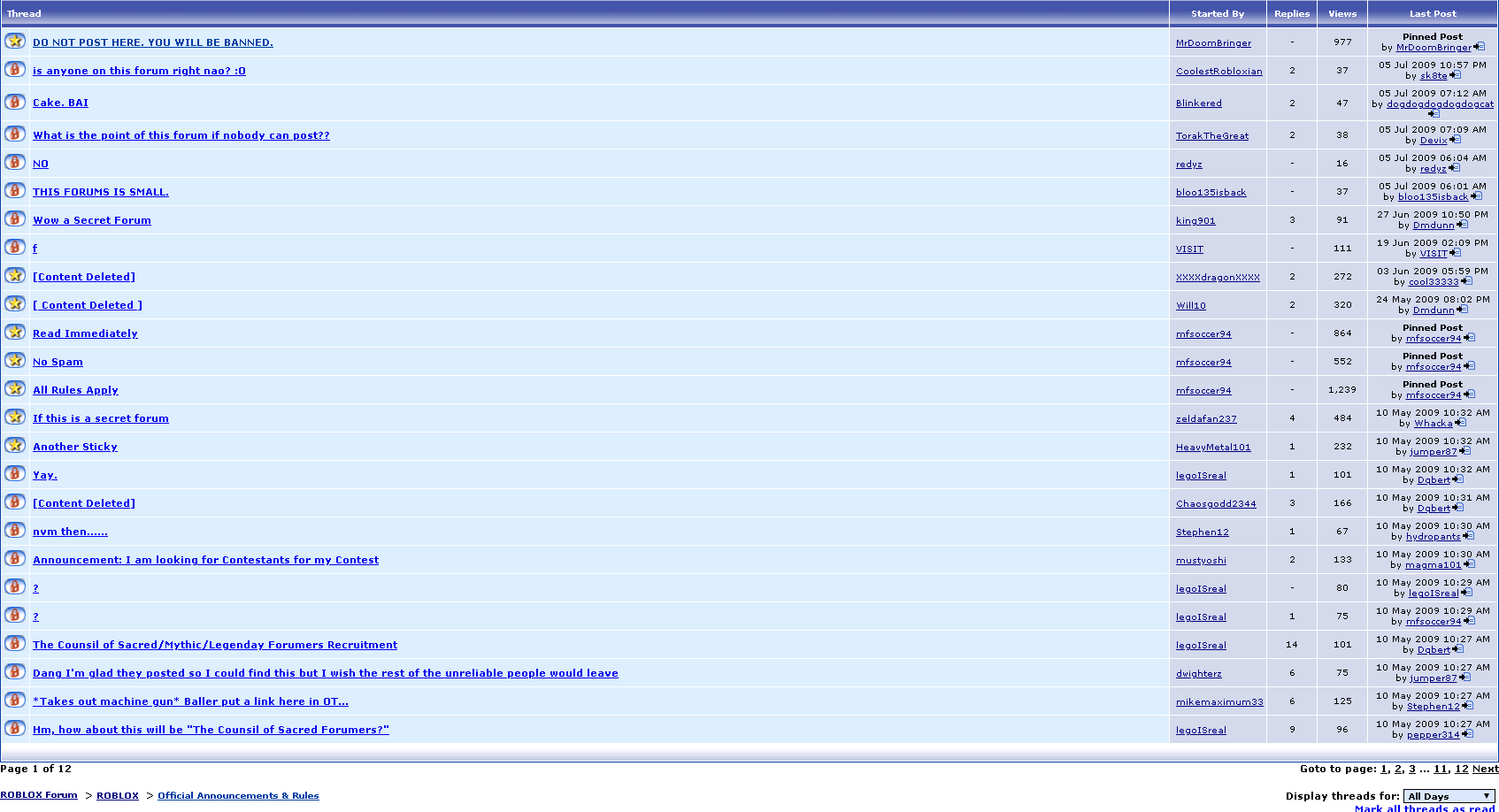
Task: Open the 'THIS FORUMS IS SMALL.' thread
Action: (x=101, y=192)
